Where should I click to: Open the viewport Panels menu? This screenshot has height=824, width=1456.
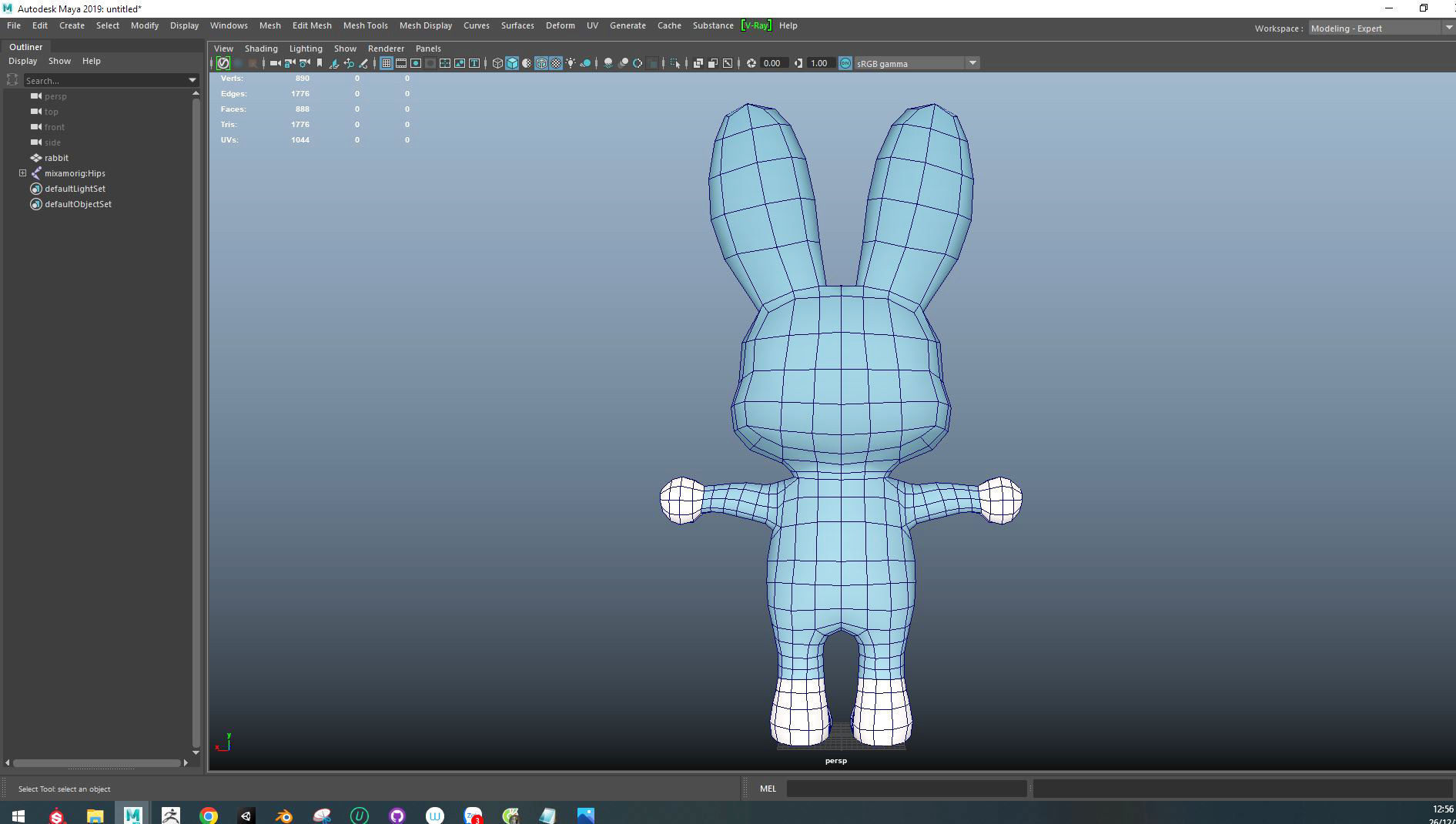coord(428,49)
